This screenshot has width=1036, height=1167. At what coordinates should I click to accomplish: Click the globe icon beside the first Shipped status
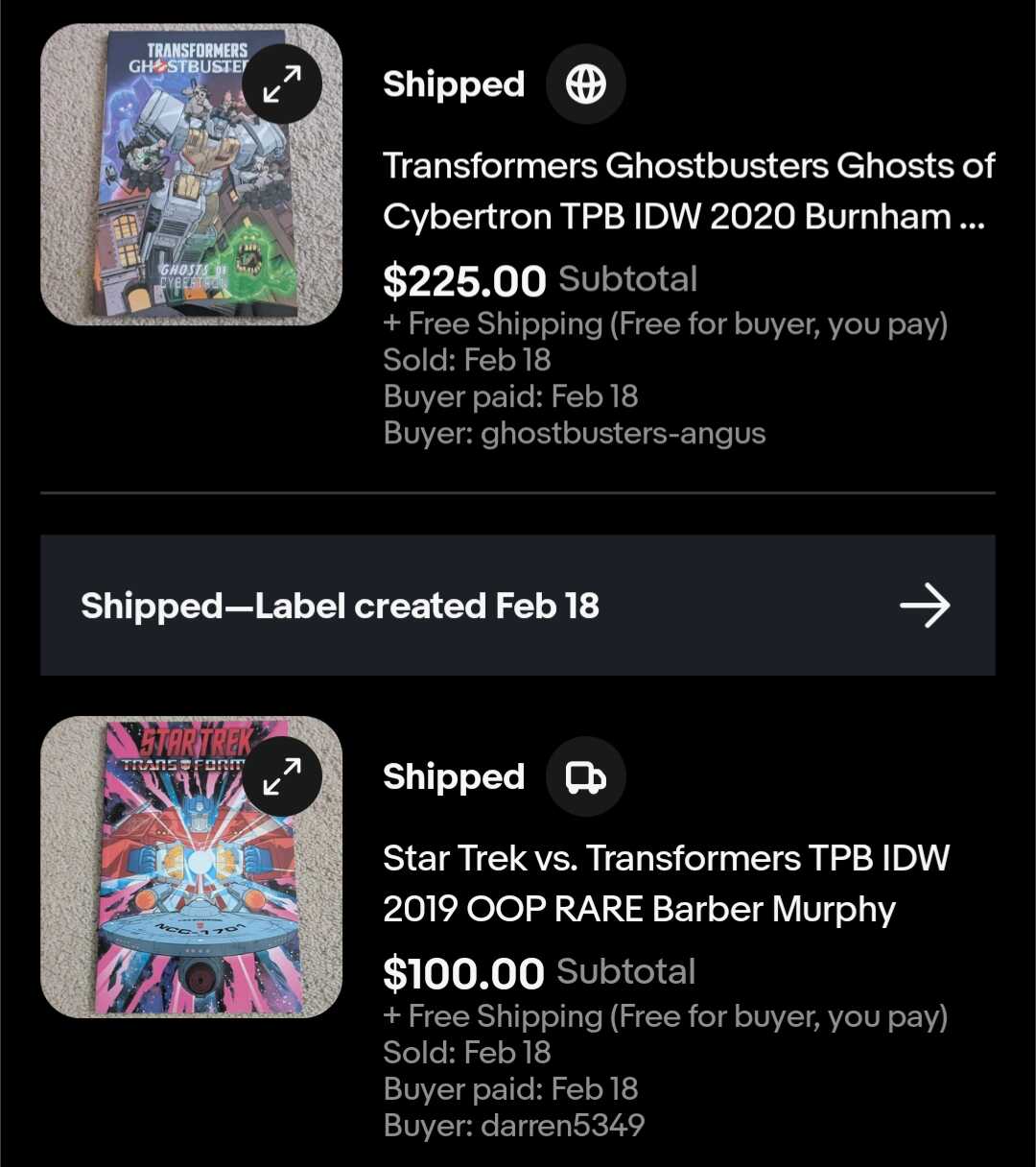click(585, 85)
